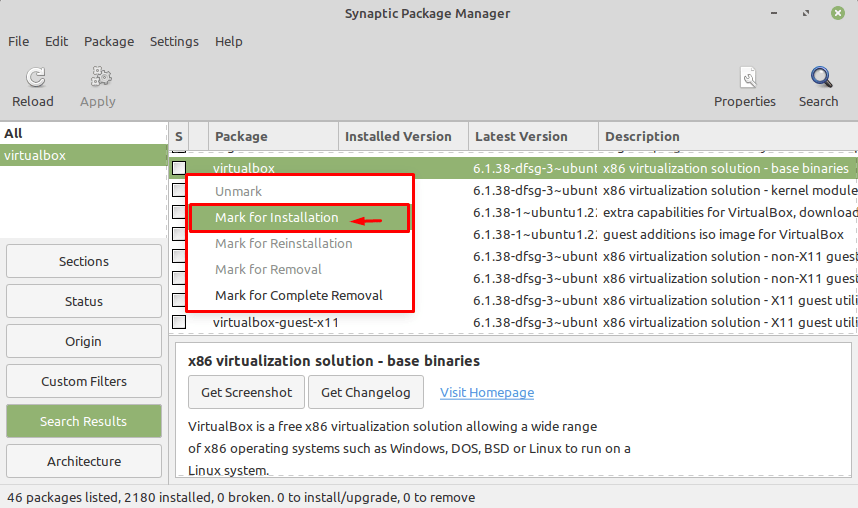Toggle checkbox for guest additions iso row
Viewport: 858px width, 508px height.
click(x=179, y=234)
